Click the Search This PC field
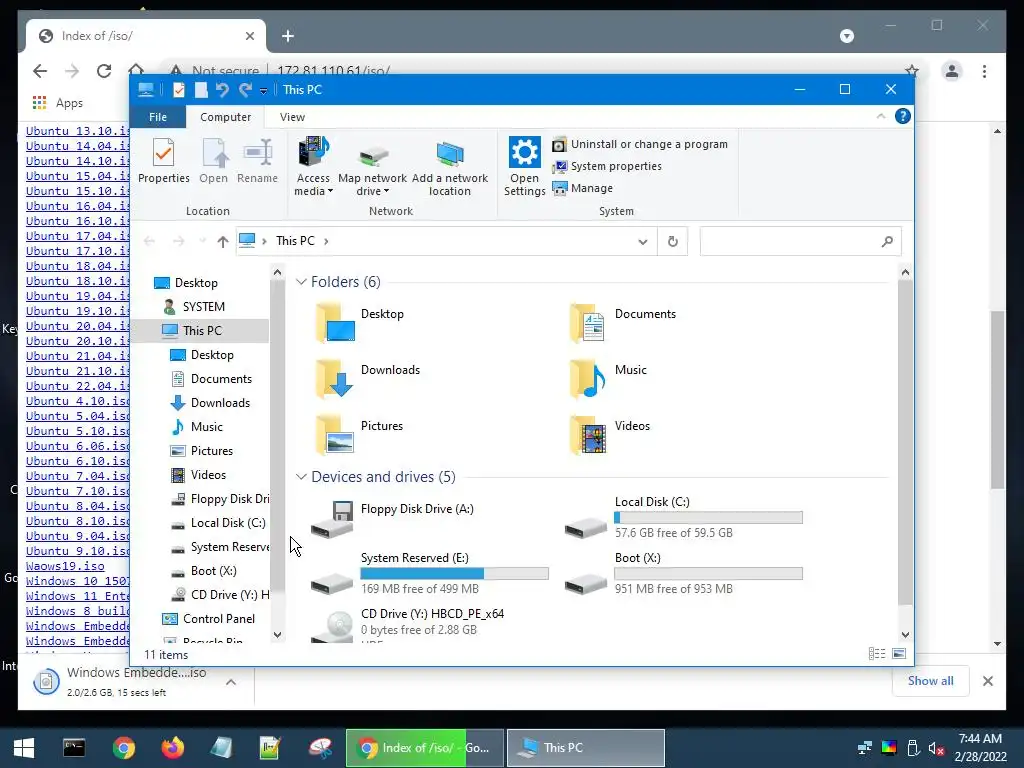 coord(800,242)
